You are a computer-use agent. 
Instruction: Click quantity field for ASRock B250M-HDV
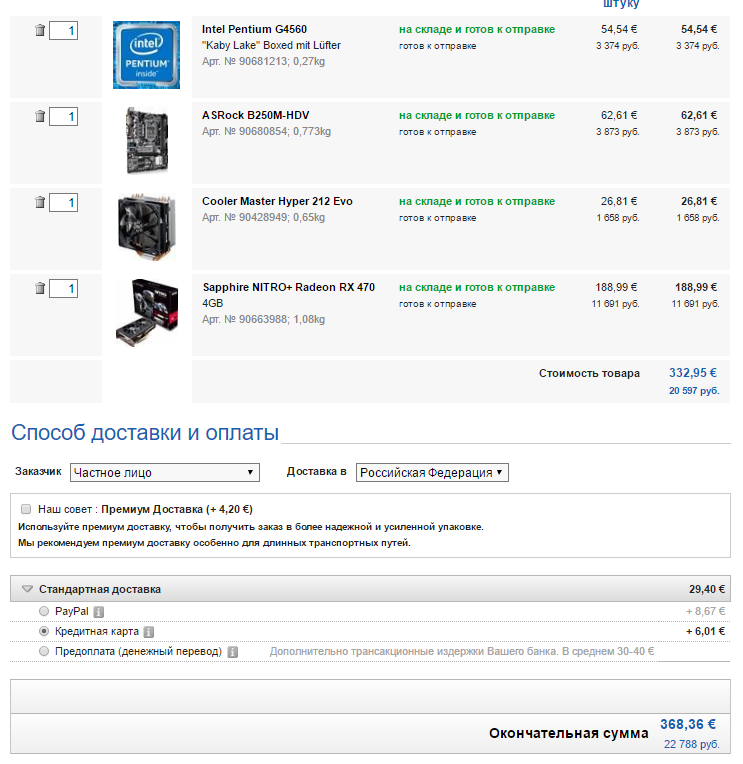63,117
